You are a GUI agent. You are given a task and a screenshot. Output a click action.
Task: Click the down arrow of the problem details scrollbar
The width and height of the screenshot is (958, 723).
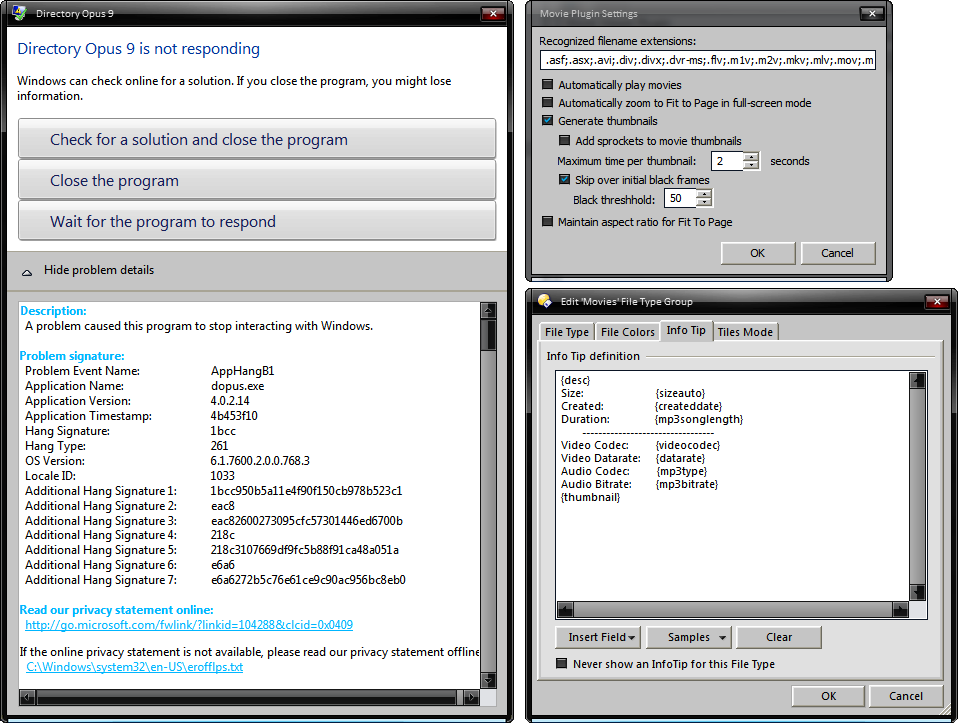(488, 680)
